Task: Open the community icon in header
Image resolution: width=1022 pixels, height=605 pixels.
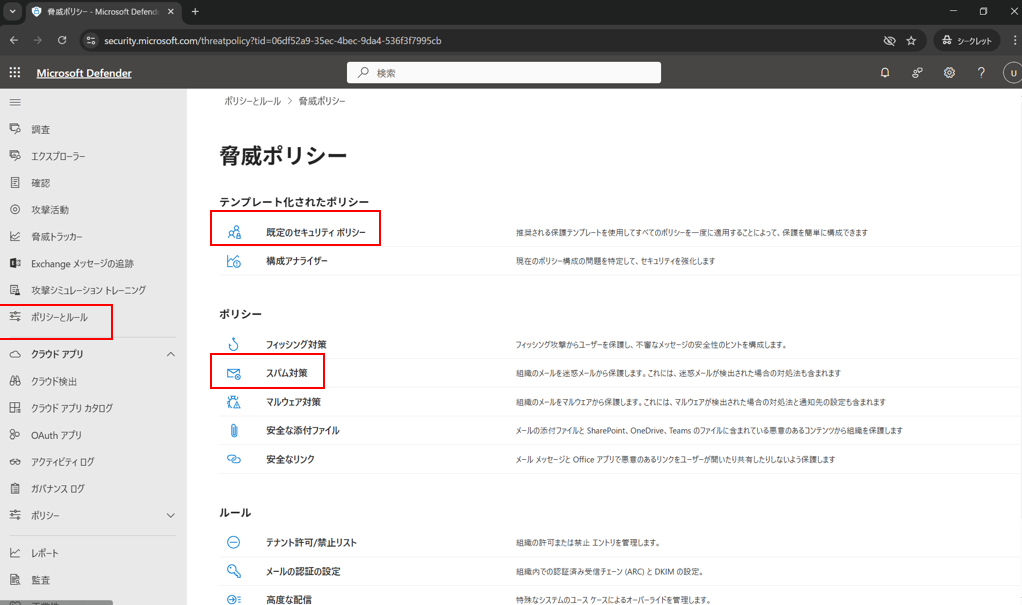Action: (917, 72)
